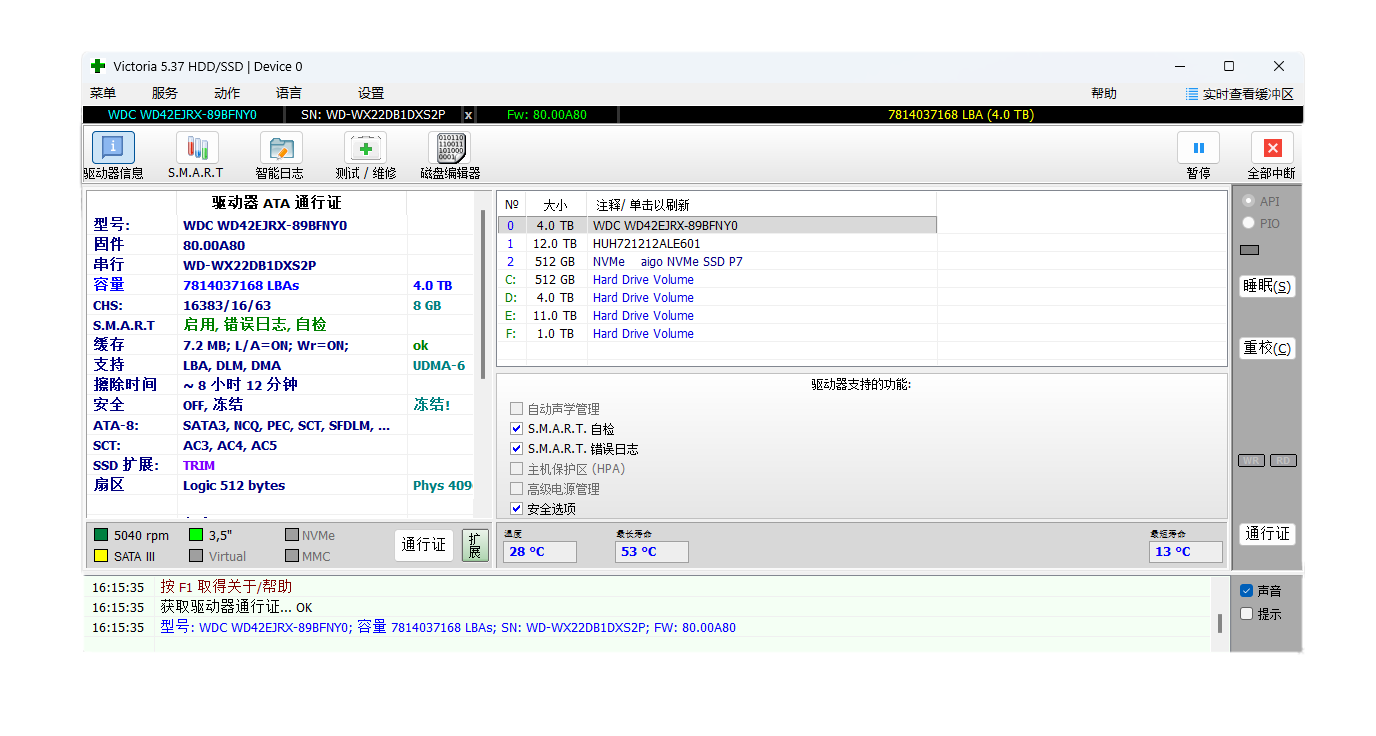
Task: Open the 语言 language menu
Action: click(x=289, y=93)
